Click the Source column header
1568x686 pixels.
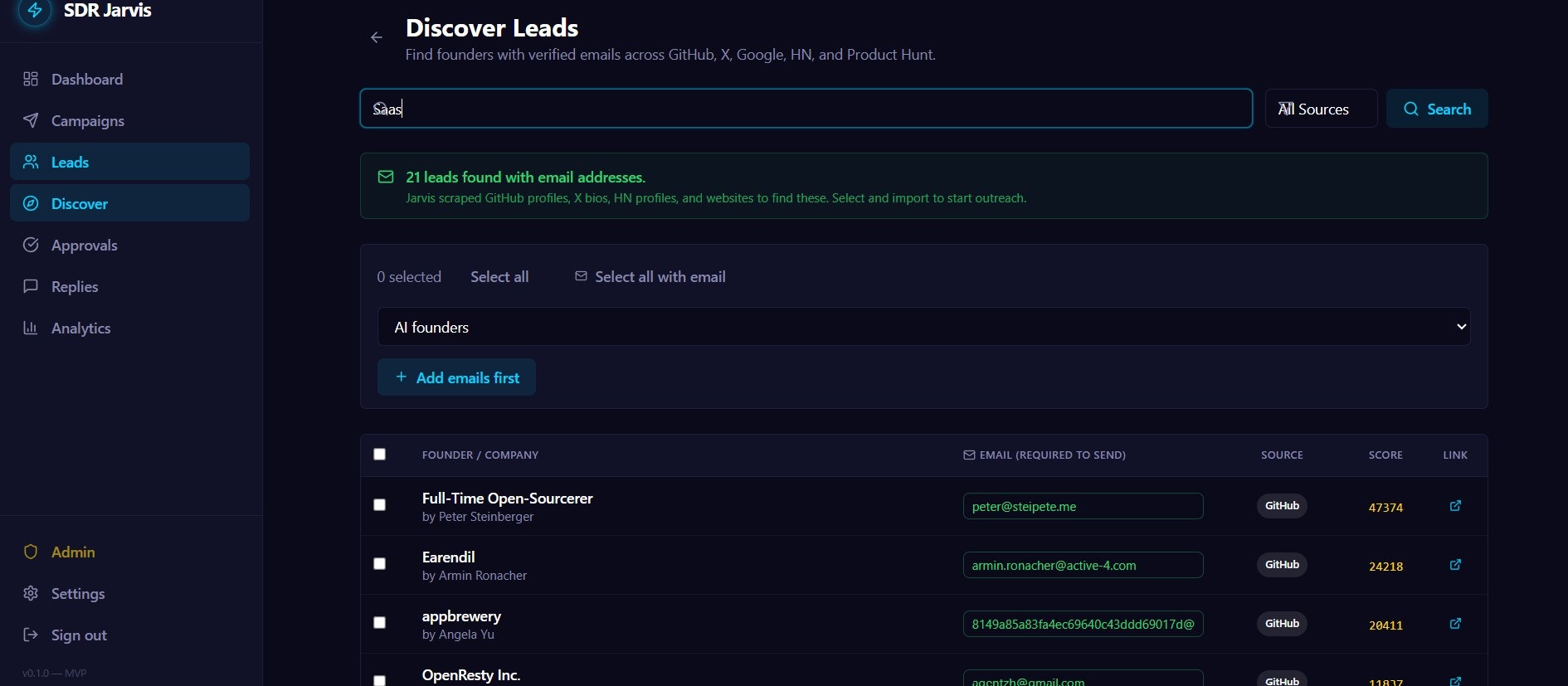pyautogui.click(x=1282, y=455)
